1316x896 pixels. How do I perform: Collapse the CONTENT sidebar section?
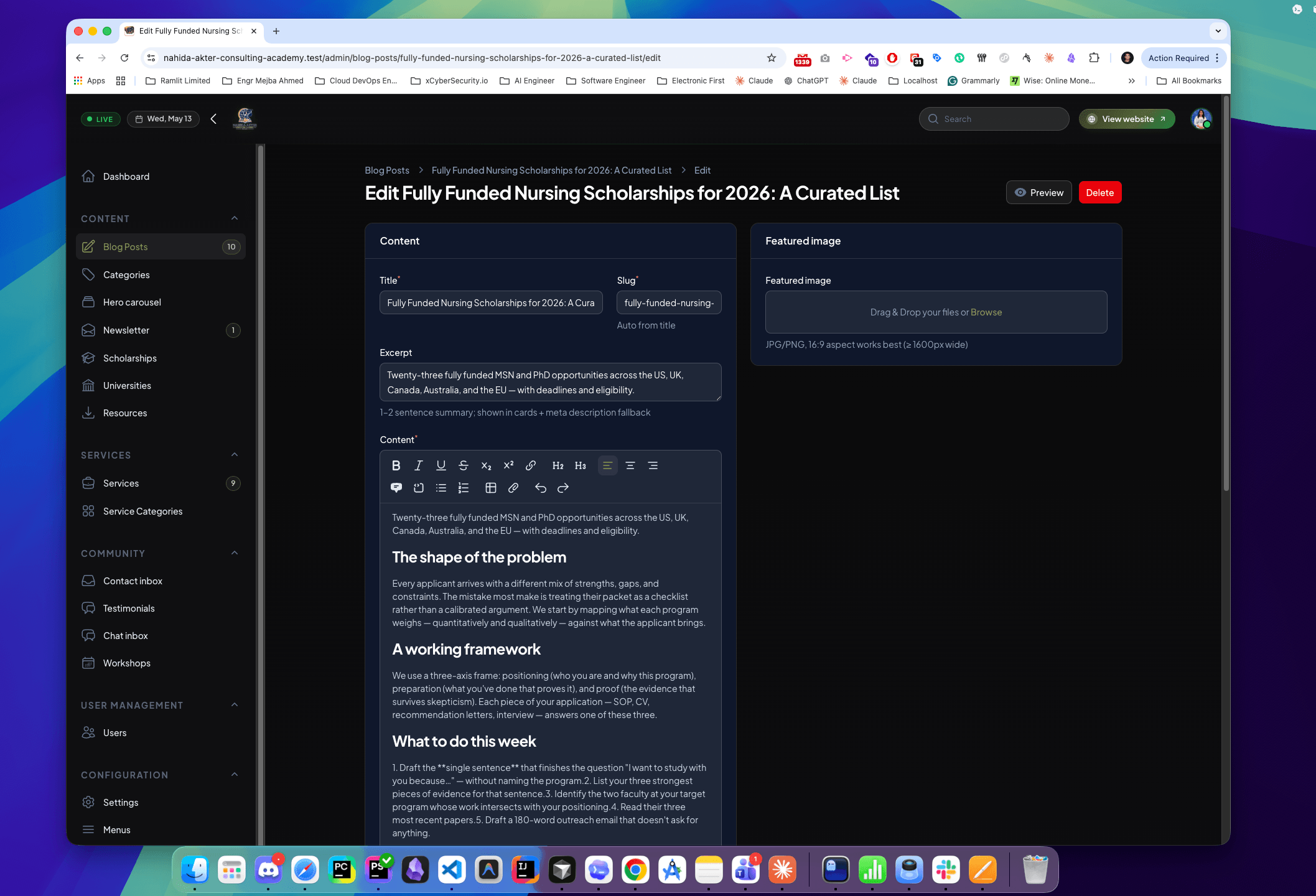pyautogui.click(x=235, y=218)
